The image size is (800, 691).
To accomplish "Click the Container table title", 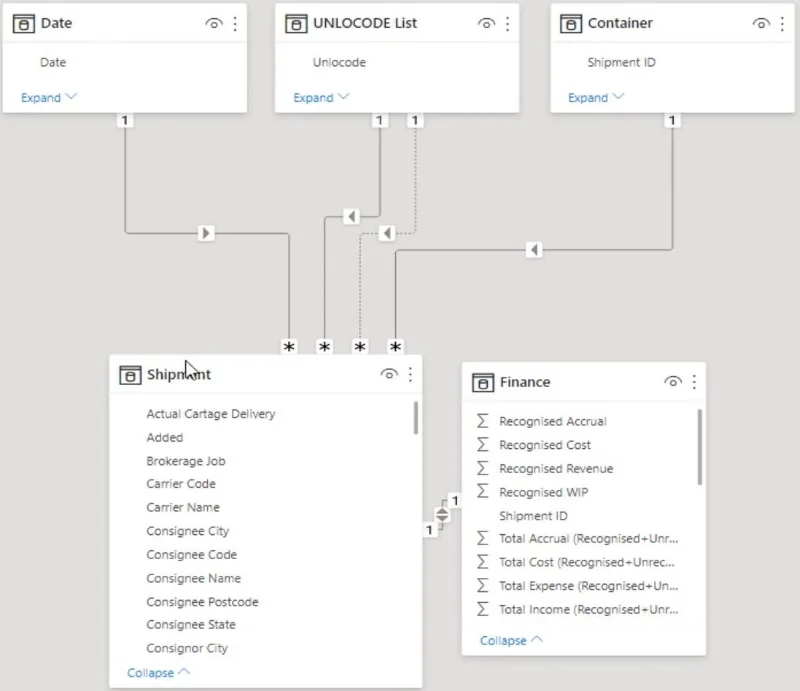I will [620, 23].
